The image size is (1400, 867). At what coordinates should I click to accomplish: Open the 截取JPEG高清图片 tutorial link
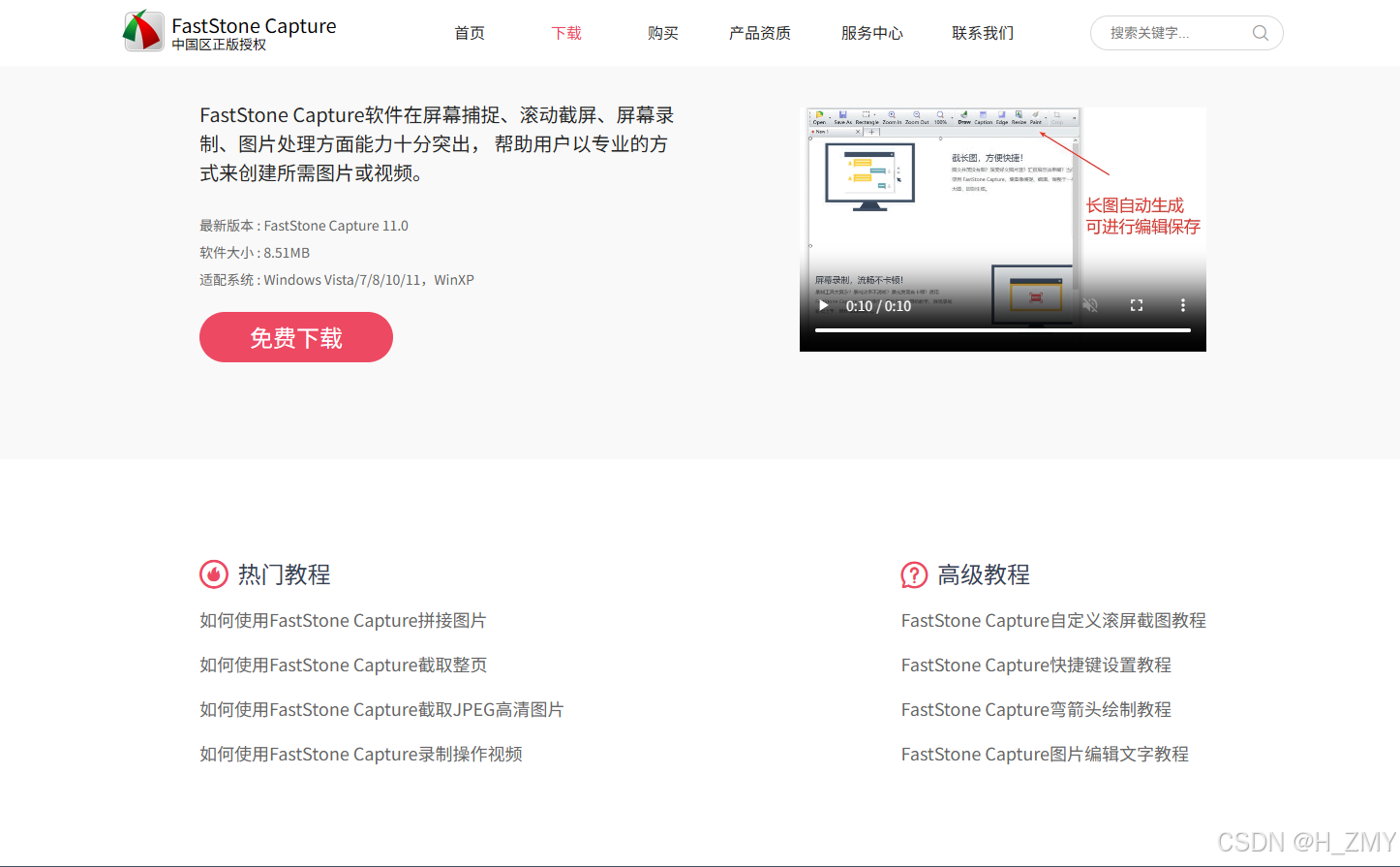click(381, 710)
